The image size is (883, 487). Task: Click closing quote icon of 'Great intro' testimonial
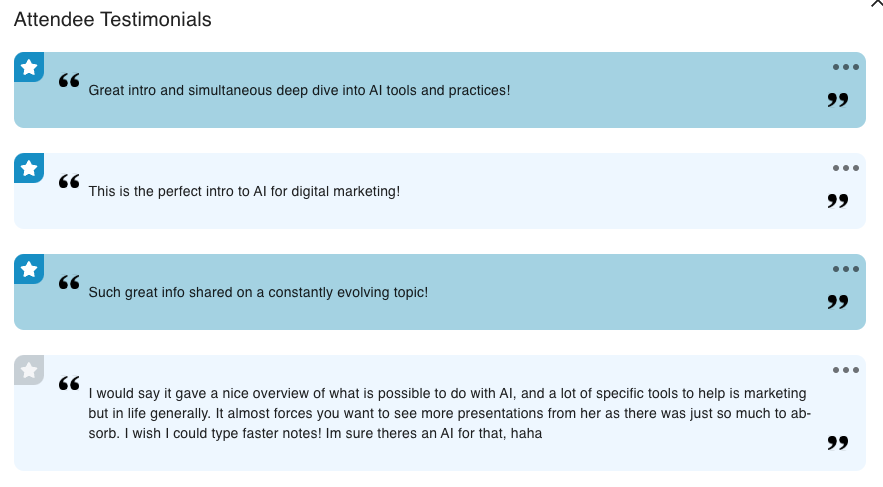pos(838,100)
